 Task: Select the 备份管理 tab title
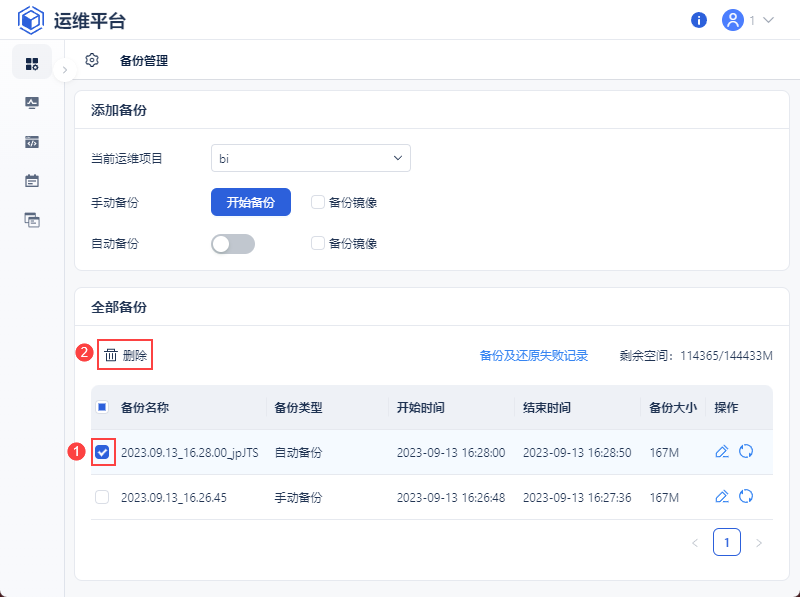click(144, 61)
